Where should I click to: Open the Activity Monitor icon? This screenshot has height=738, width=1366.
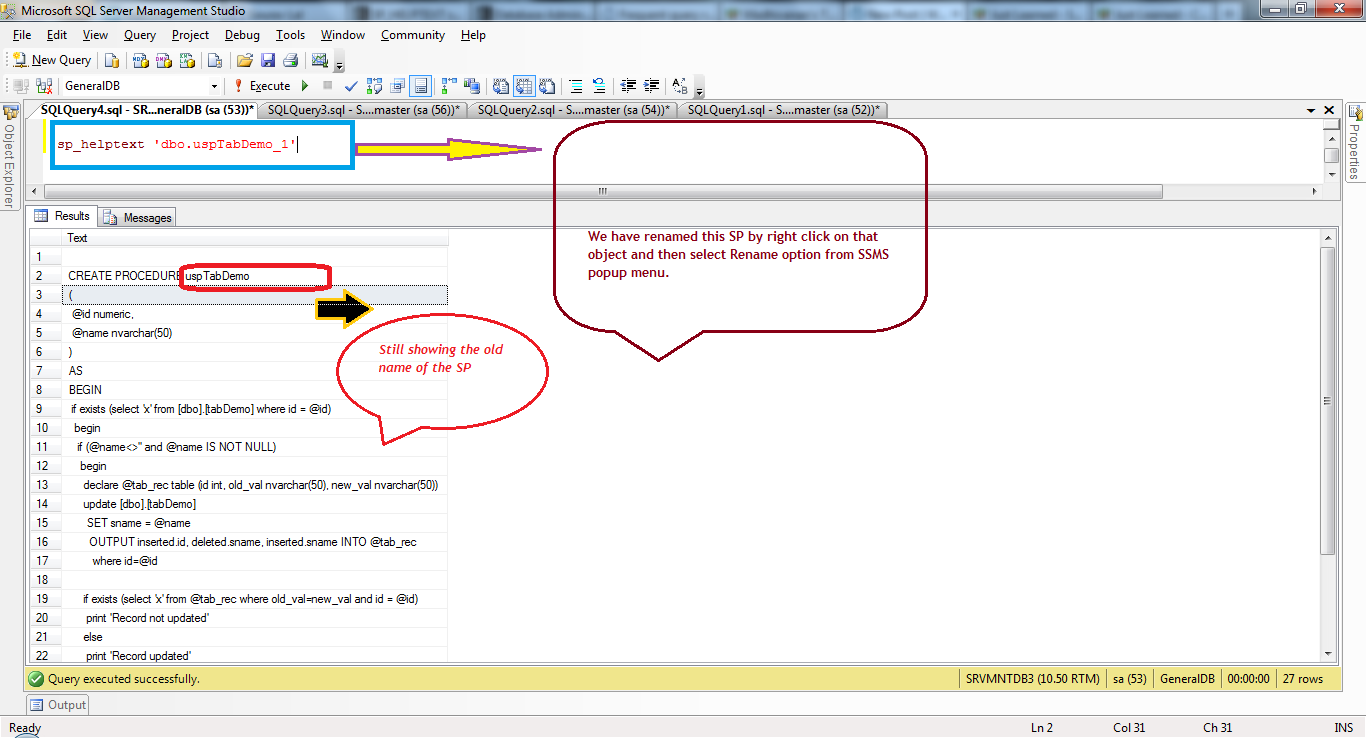[x=320, y=60]
